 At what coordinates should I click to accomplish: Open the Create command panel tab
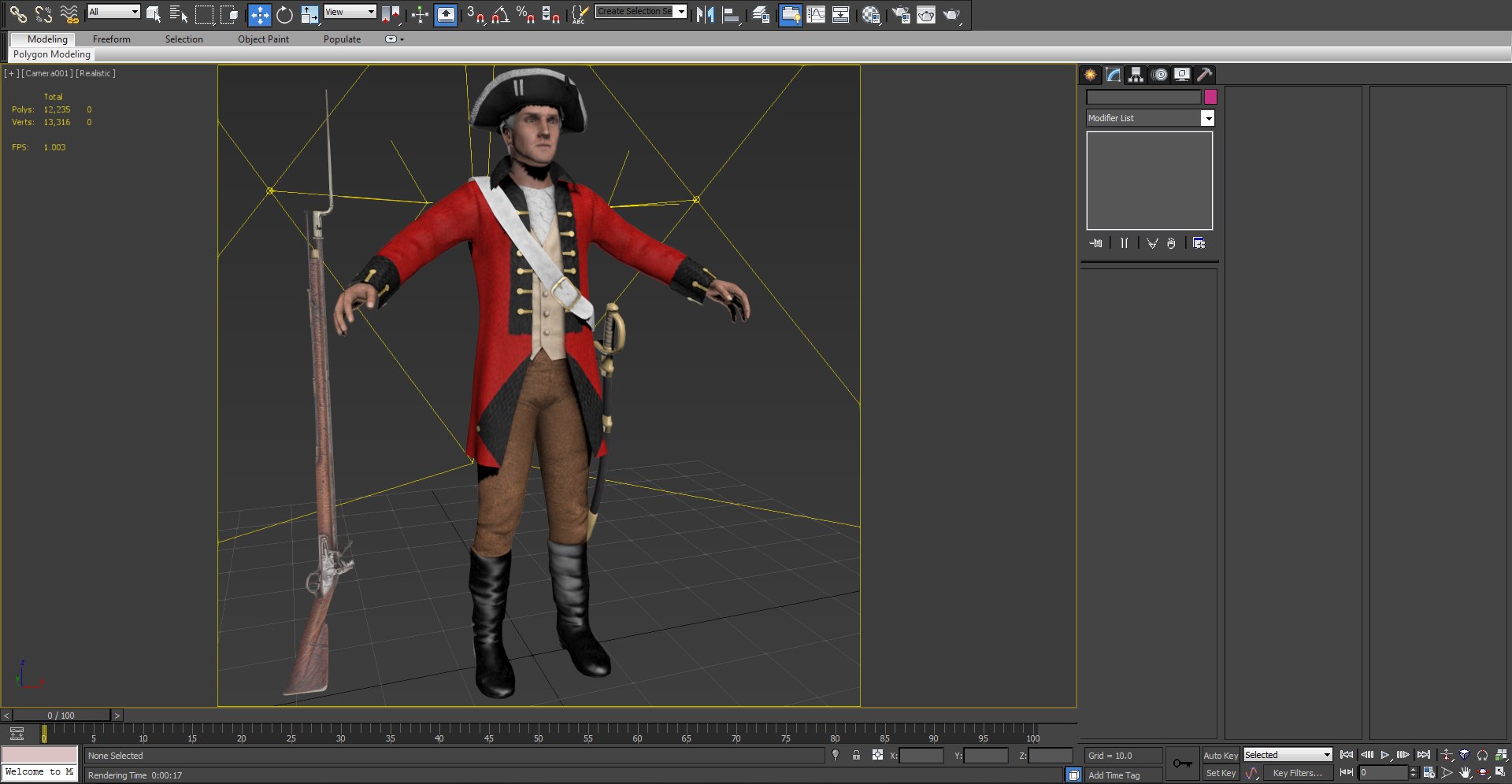[1090, 75]
